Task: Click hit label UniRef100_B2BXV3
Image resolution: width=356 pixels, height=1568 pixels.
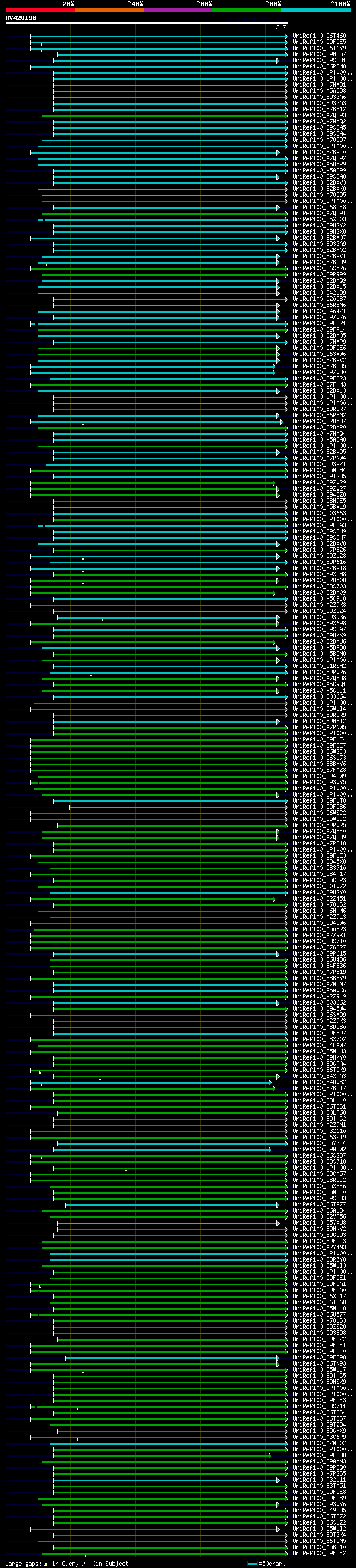Action: [319, 182]
